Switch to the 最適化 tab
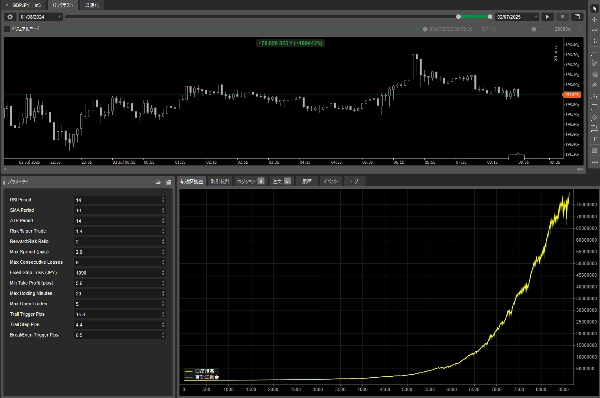600x398 pixels. (92, 5)
